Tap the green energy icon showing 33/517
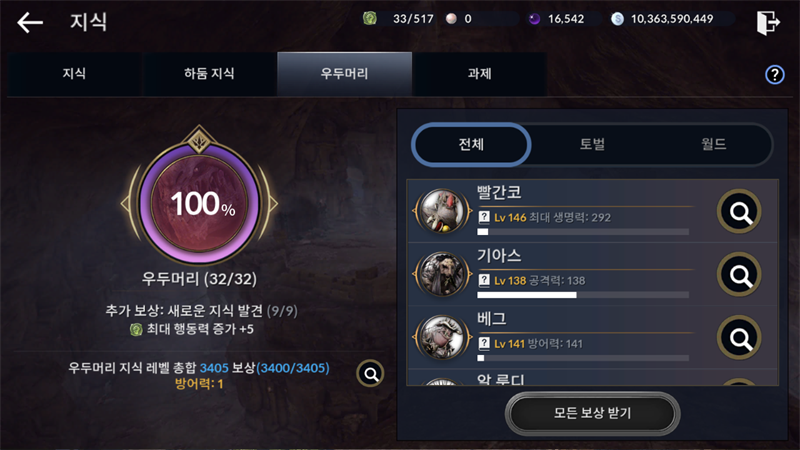This screenshot has width=800, height=450. click(370, 19)
